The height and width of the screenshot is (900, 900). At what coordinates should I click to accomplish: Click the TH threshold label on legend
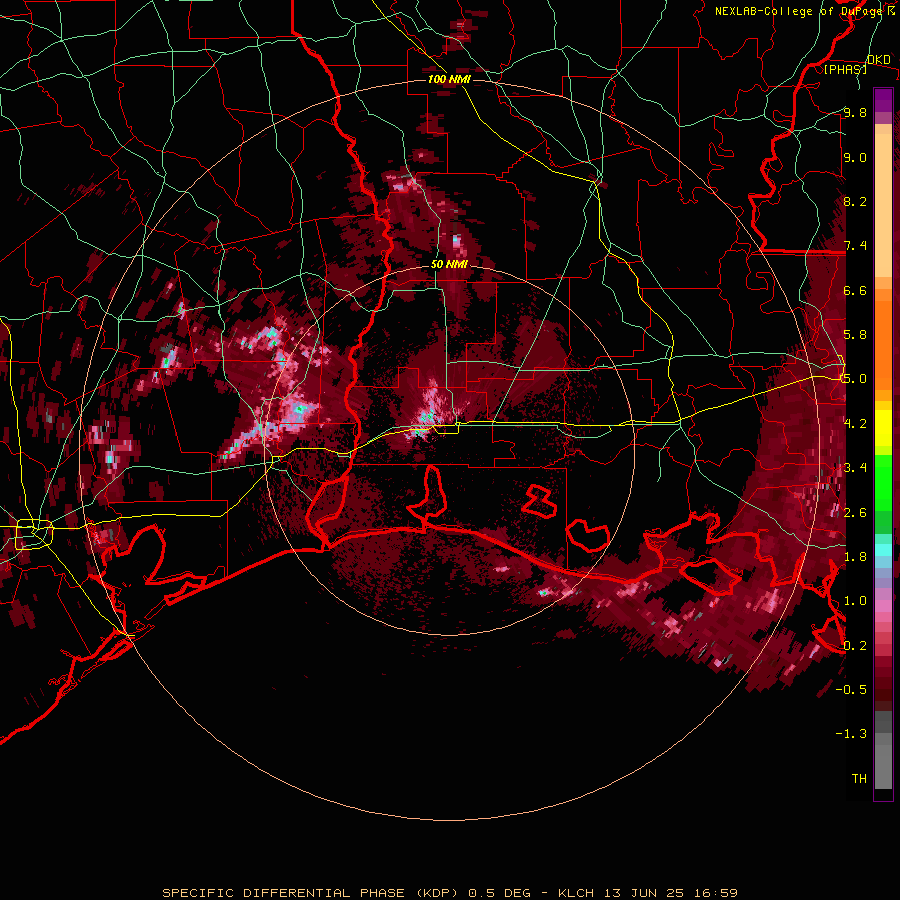pyautogui.click(x=859, y=779)
